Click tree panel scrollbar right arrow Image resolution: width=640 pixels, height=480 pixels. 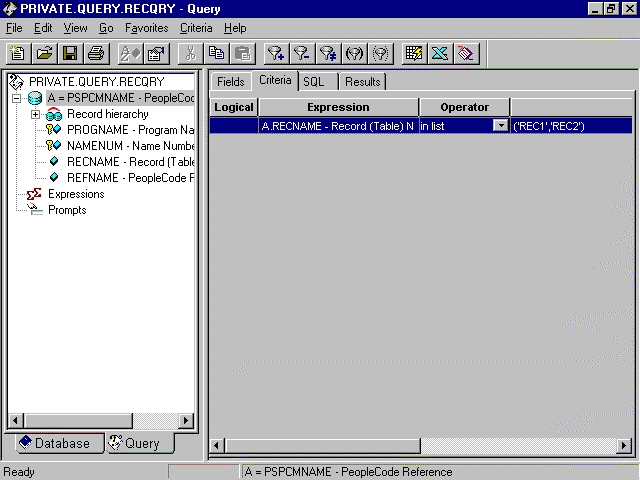186,420
